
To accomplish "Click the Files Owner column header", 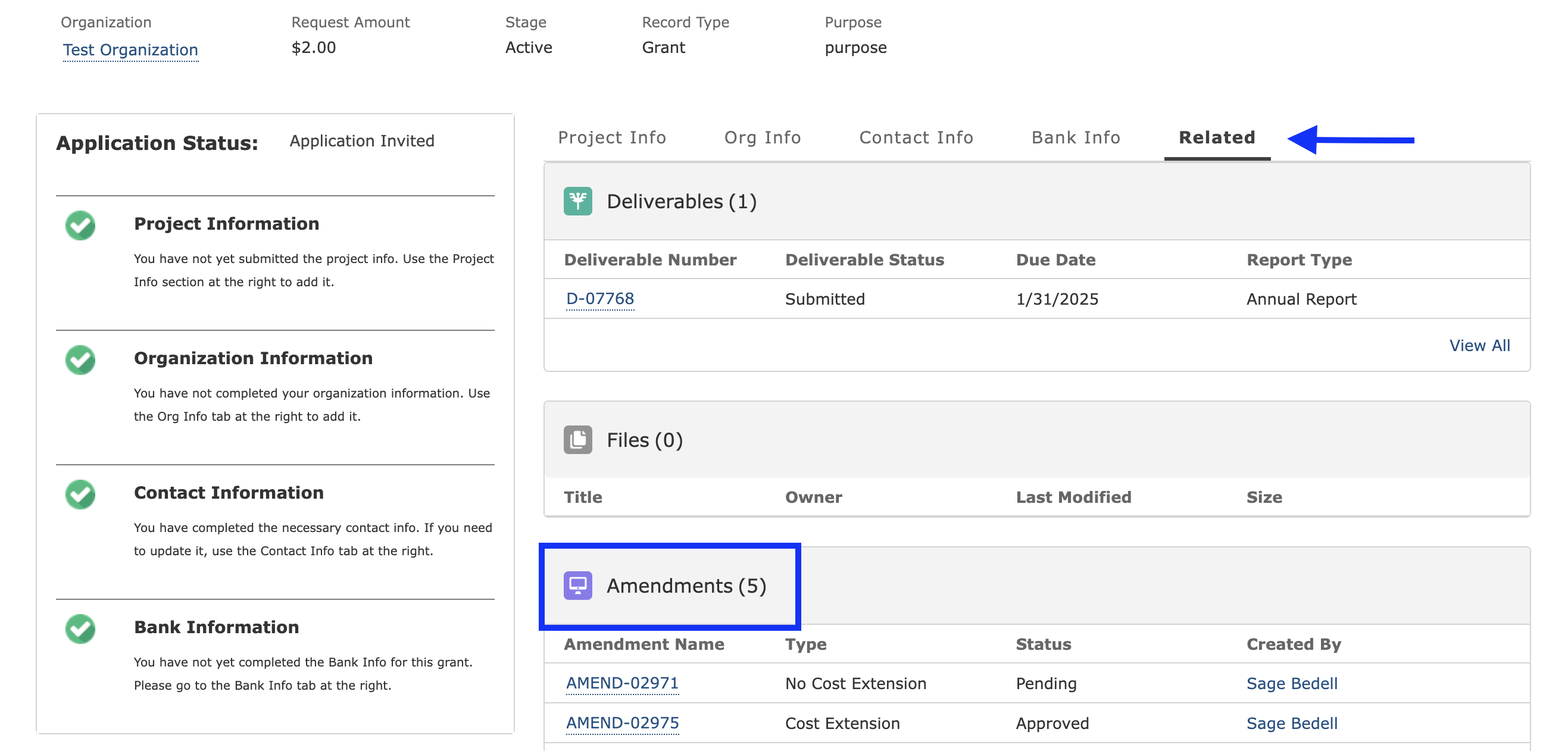I will [813, 497].
